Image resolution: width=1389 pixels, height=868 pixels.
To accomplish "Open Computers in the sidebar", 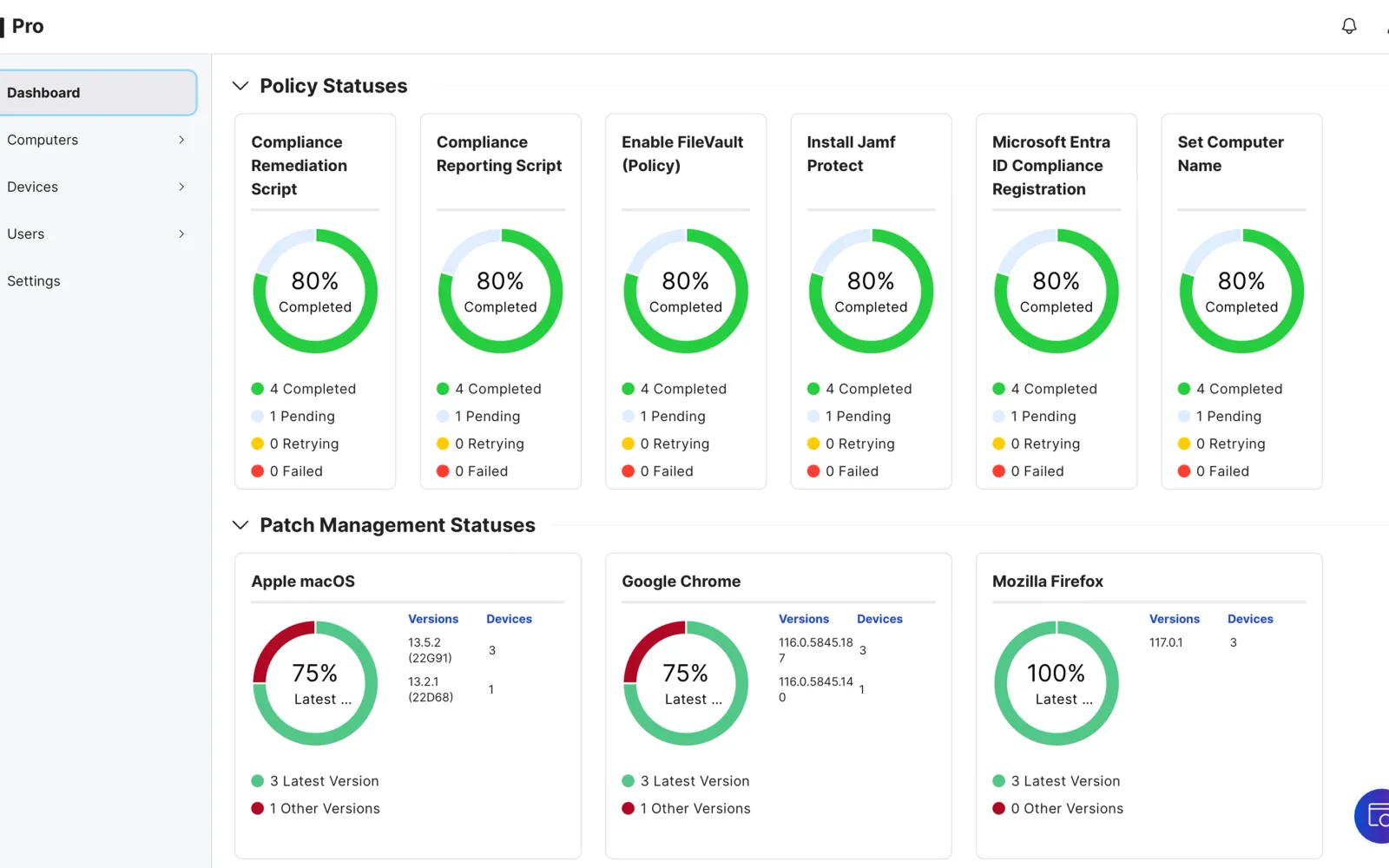I will click(43, 140).
